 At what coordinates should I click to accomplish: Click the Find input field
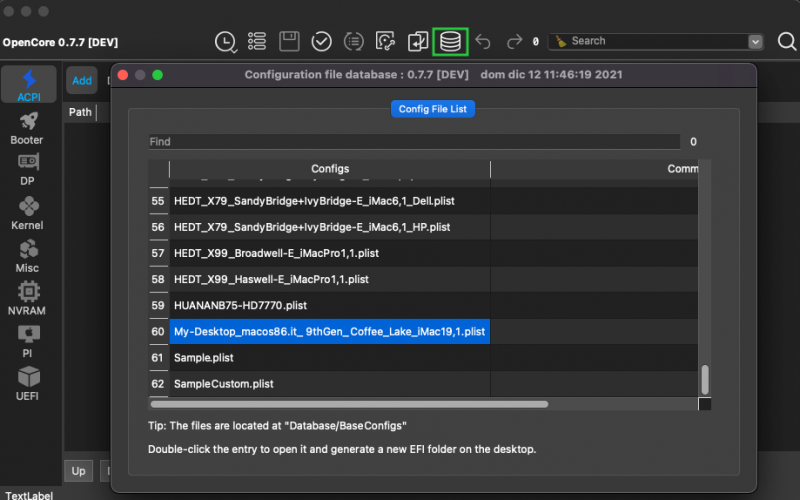414,142
